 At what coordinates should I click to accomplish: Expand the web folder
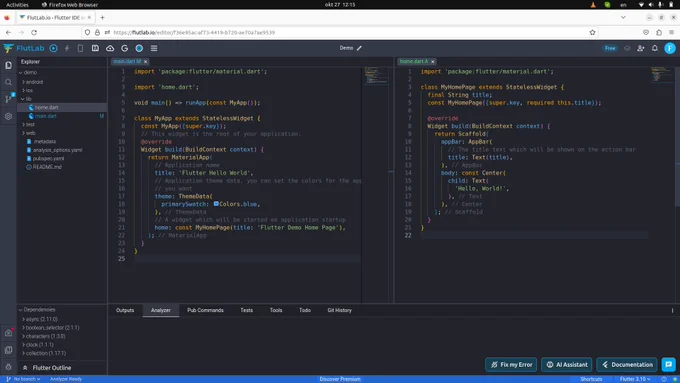23,133
